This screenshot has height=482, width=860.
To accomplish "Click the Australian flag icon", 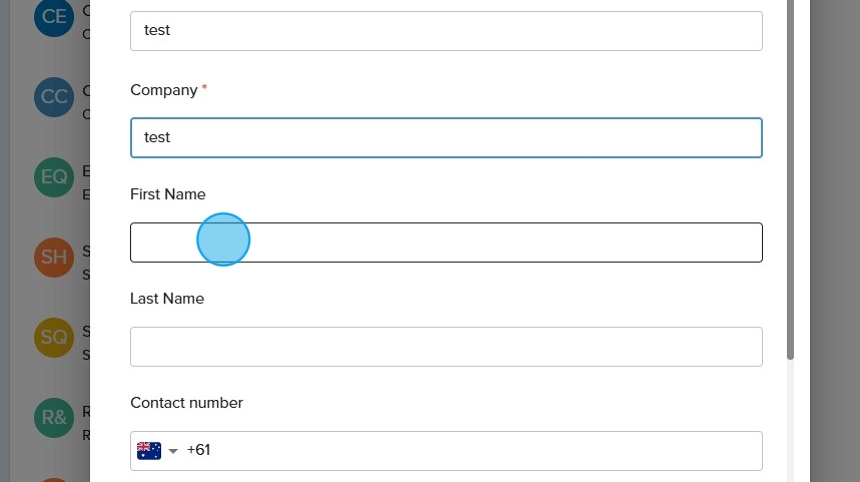I will (149, 451).
